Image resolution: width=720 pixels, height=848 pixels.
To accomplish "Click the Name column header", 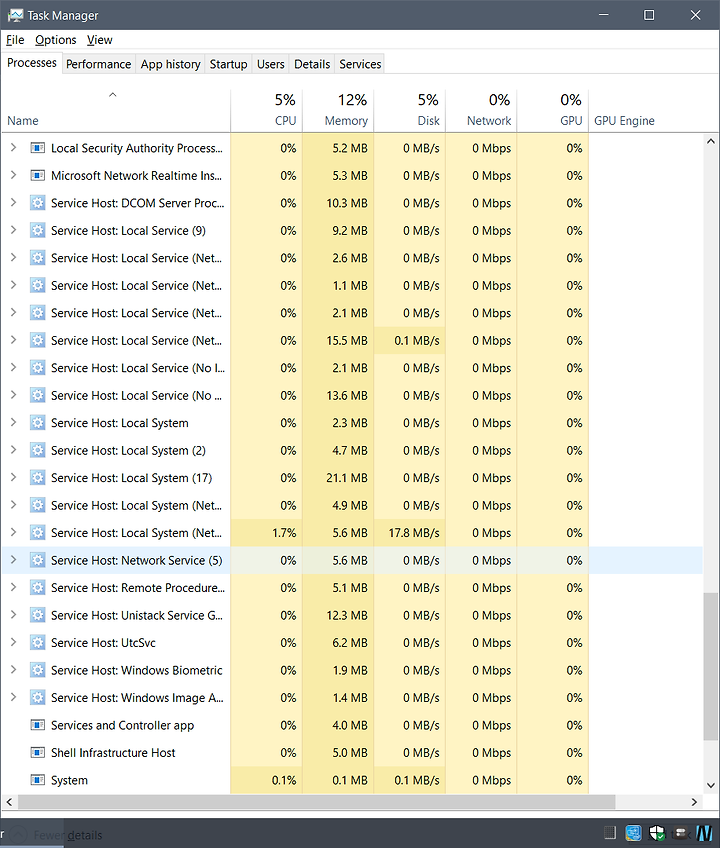I will coord(115,110).
